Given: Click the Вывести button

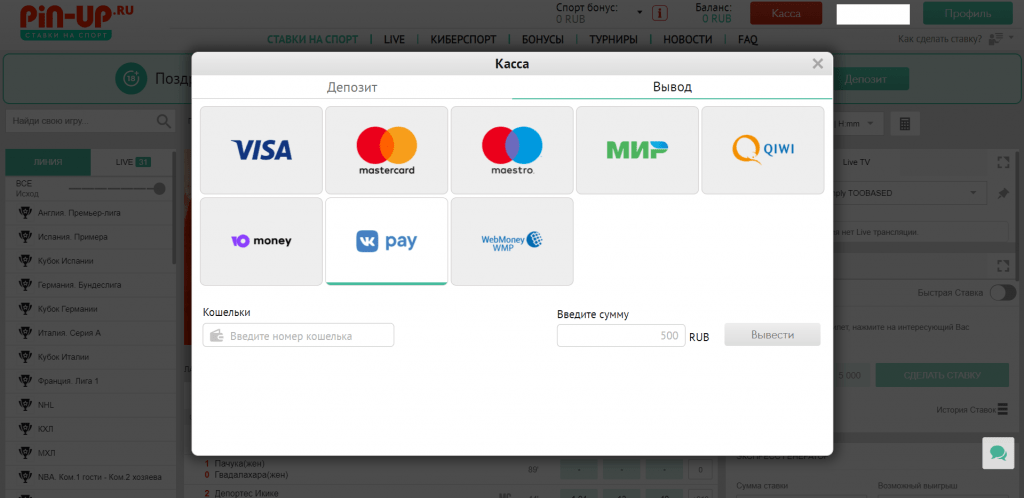Looking at the screenshot, I should pos(773,335).
